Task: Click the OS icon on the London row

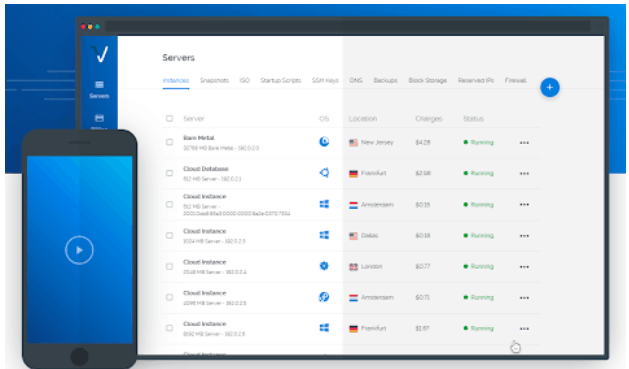Action: [324, 266]
